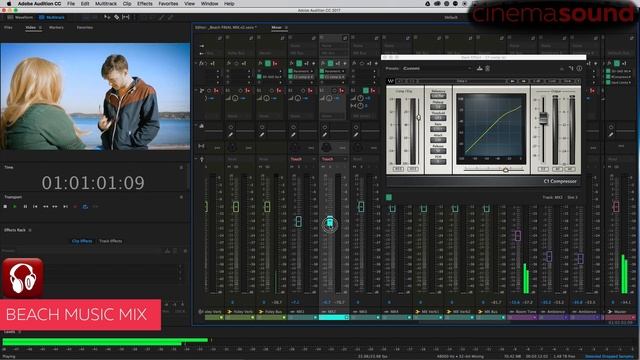
Task: Edit the EQ pencil on the MX2 channel
Action: pyautogui.click(x=324, y=134)
